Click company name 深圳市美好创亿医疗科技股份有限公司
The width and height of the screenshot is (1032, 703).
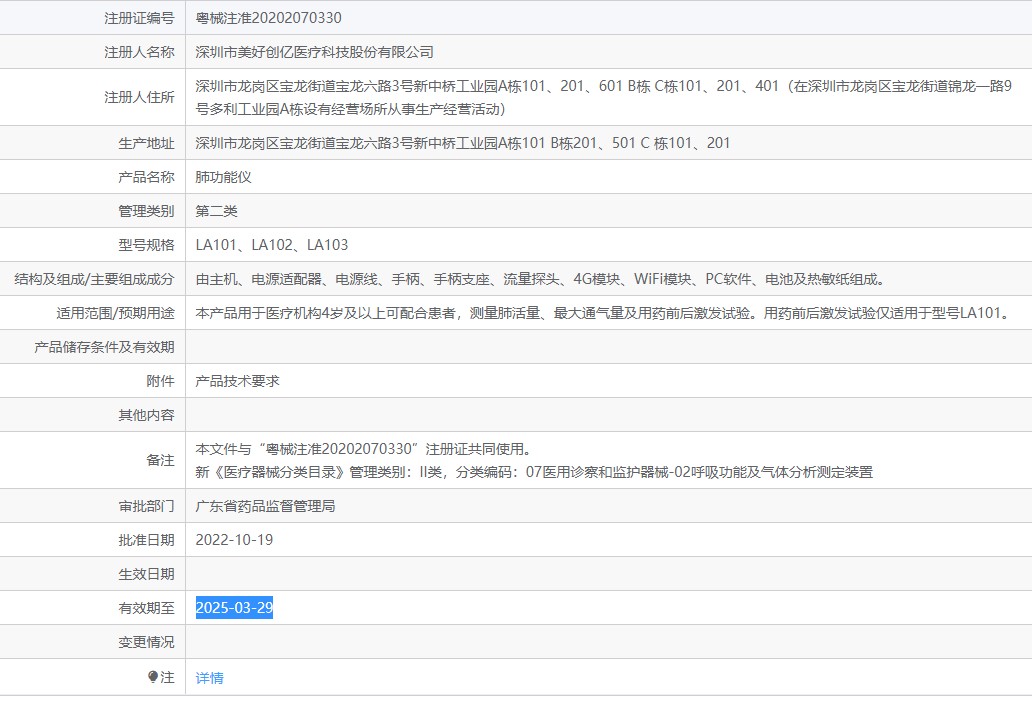pos(315,52)
